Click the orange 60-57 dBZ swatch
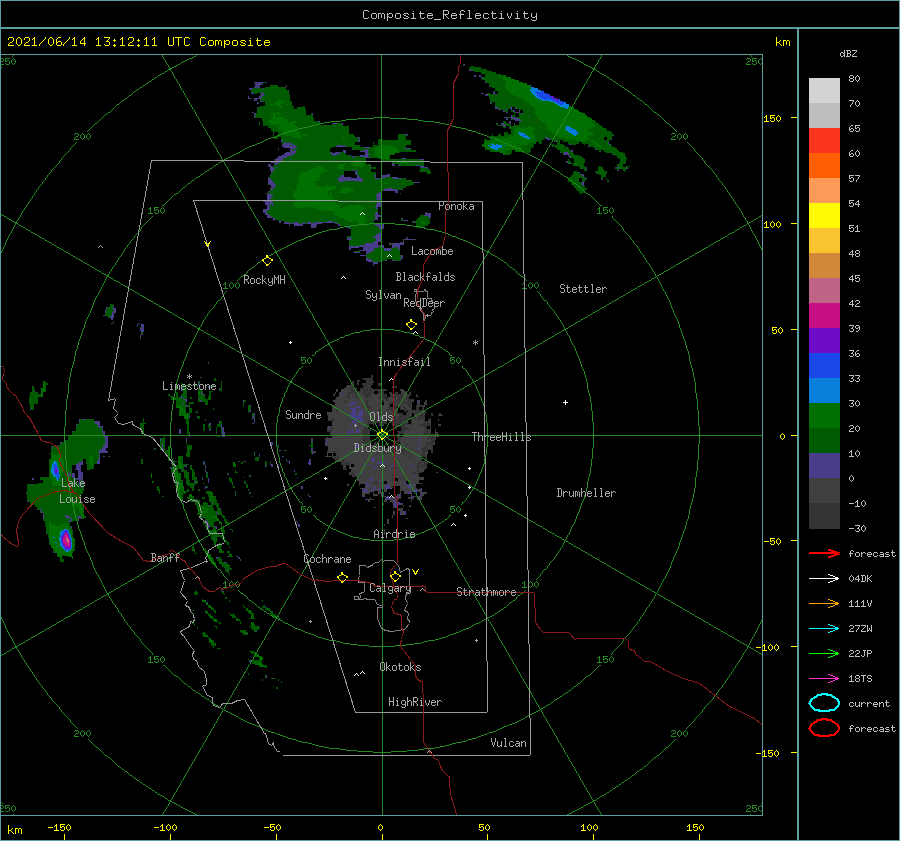 click(824, 166)
